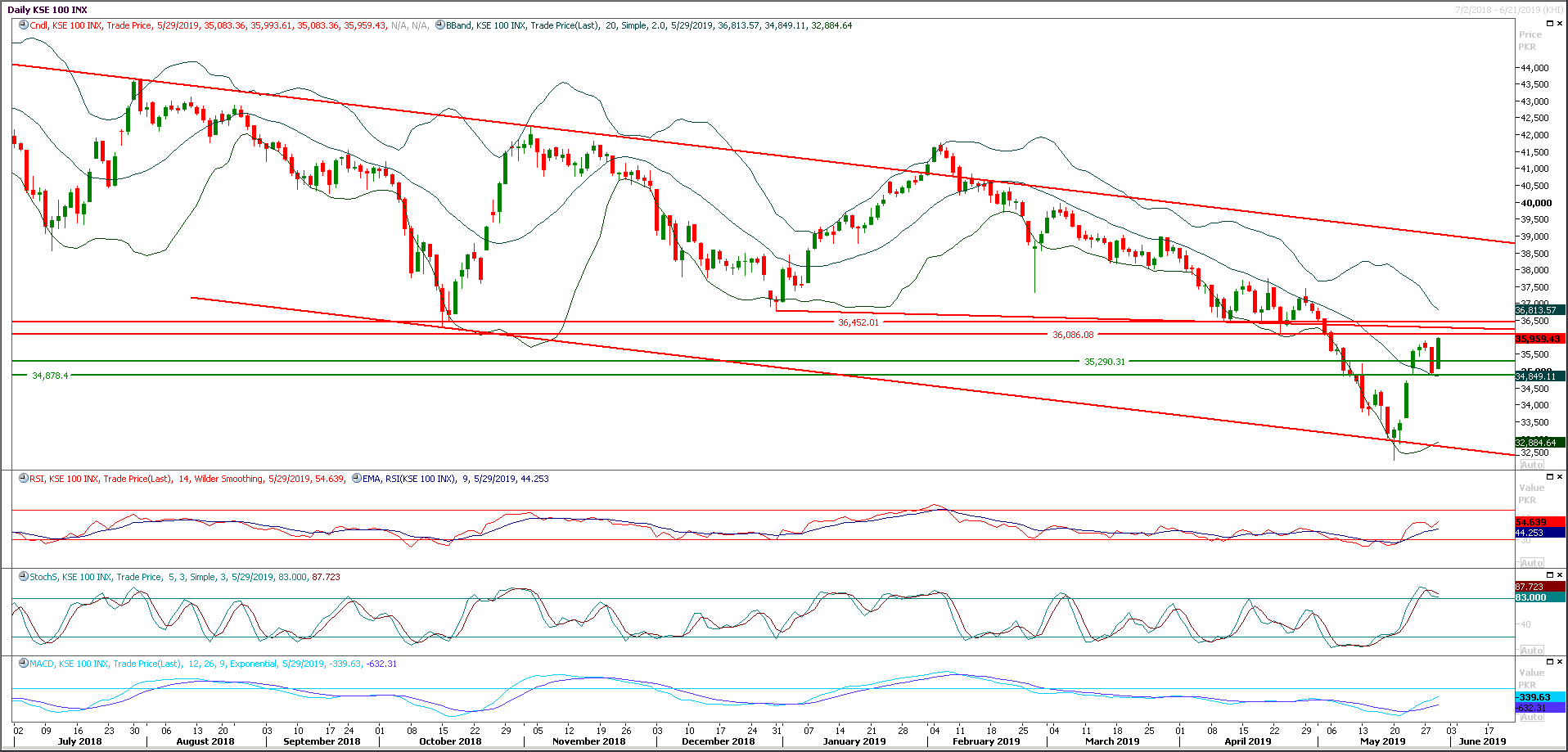
Task: Open the Cndl indicator properties icon
Action: (x=22, y=25)
